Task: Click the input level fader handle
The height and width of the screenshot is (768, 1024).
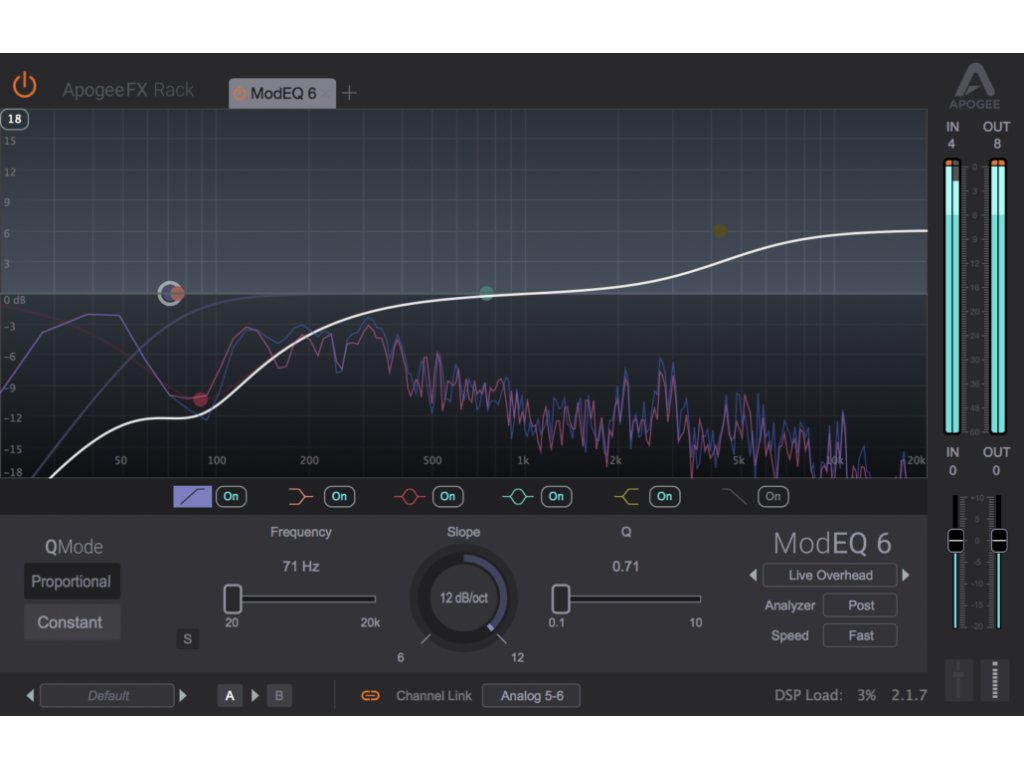Action: tap(955, 540)
